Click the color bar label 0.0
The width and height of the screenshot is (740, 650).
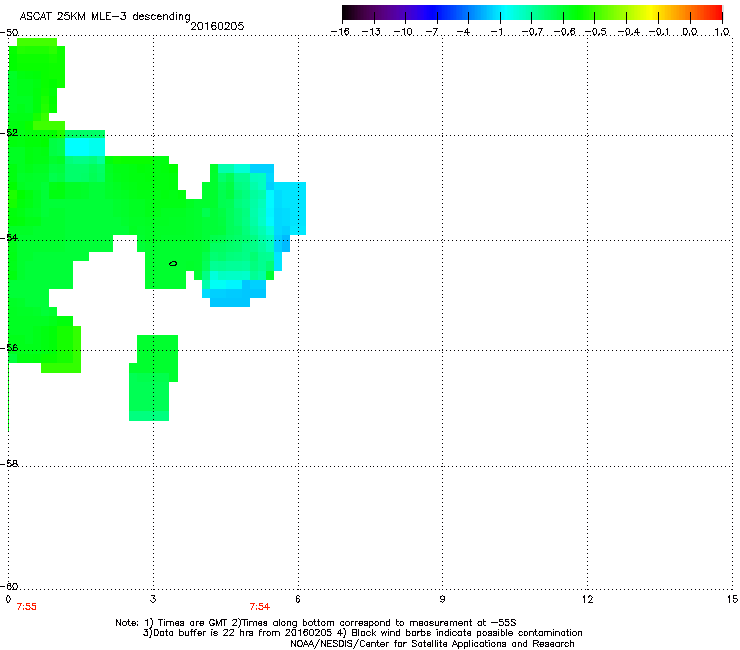pos(690,32)
